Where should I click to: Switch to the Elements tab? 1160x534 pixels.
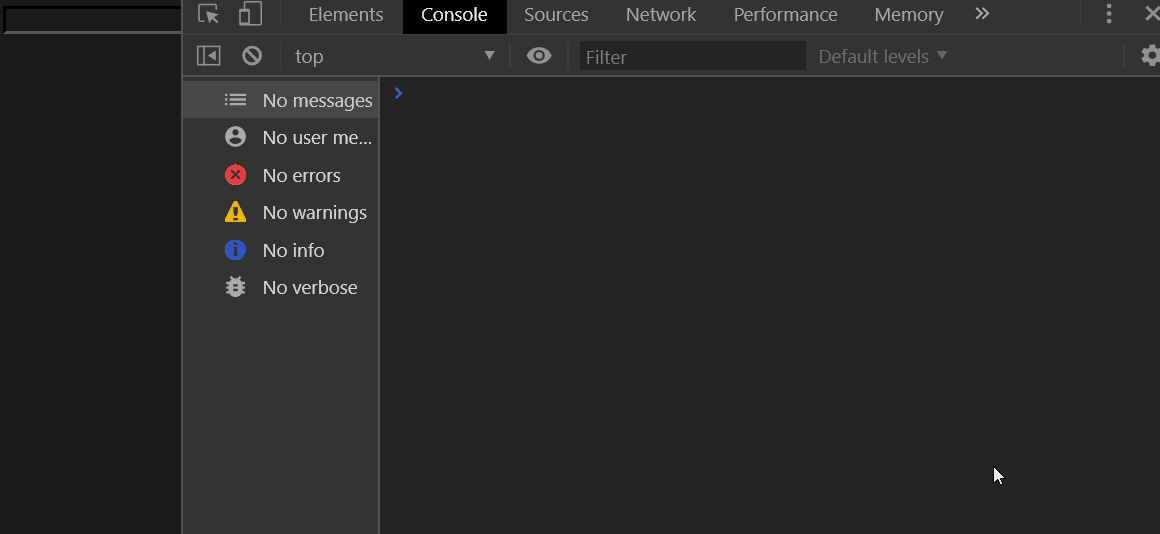pyautogui.click(x=346, y=15)
